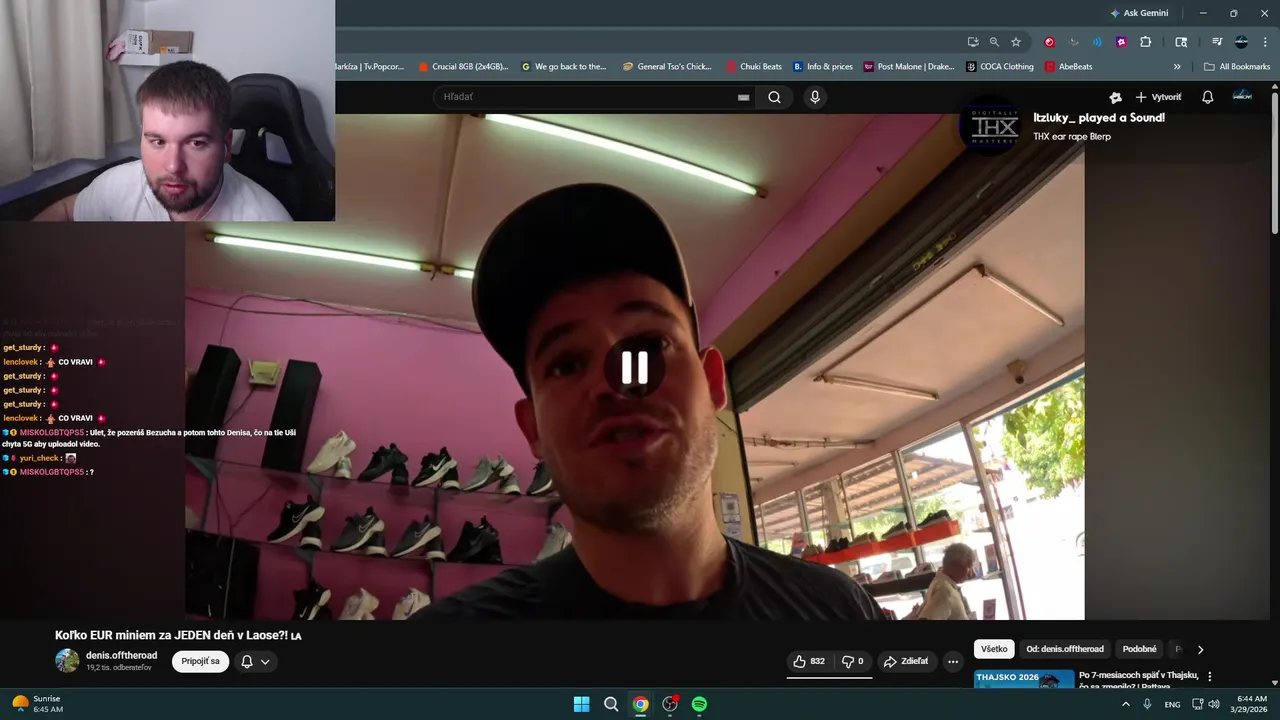Open the purple star extension icon
Viewport: 1280px width, 720px height.
coord(1121,42)
